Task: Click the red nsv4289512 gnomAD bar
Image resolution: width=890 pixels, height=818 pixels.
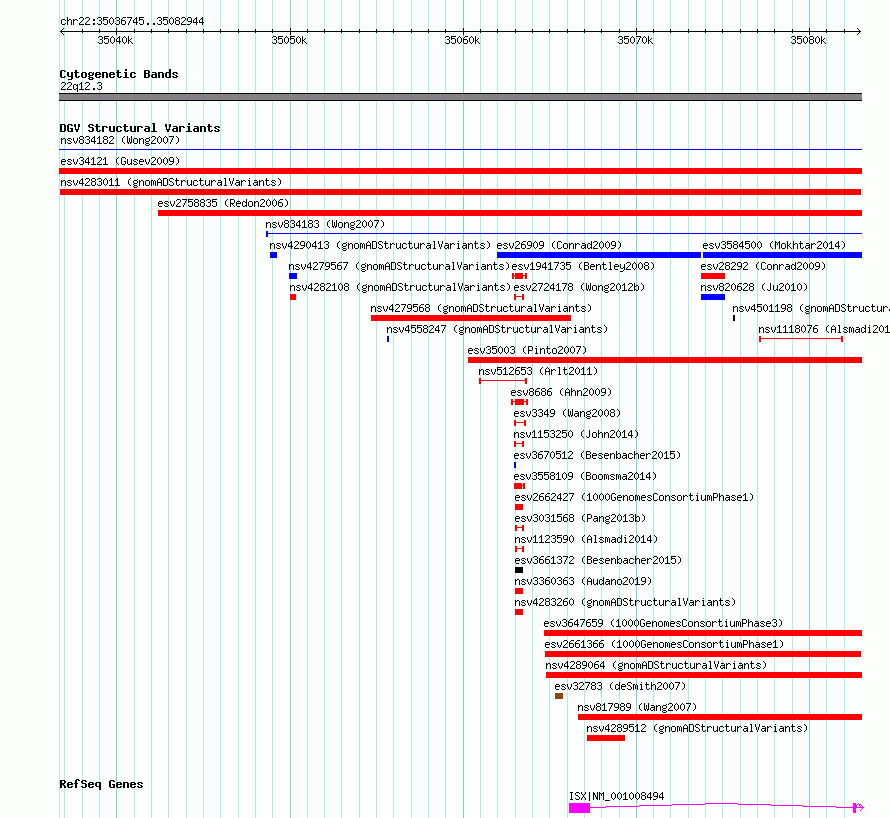Action: tap(606, 738)
